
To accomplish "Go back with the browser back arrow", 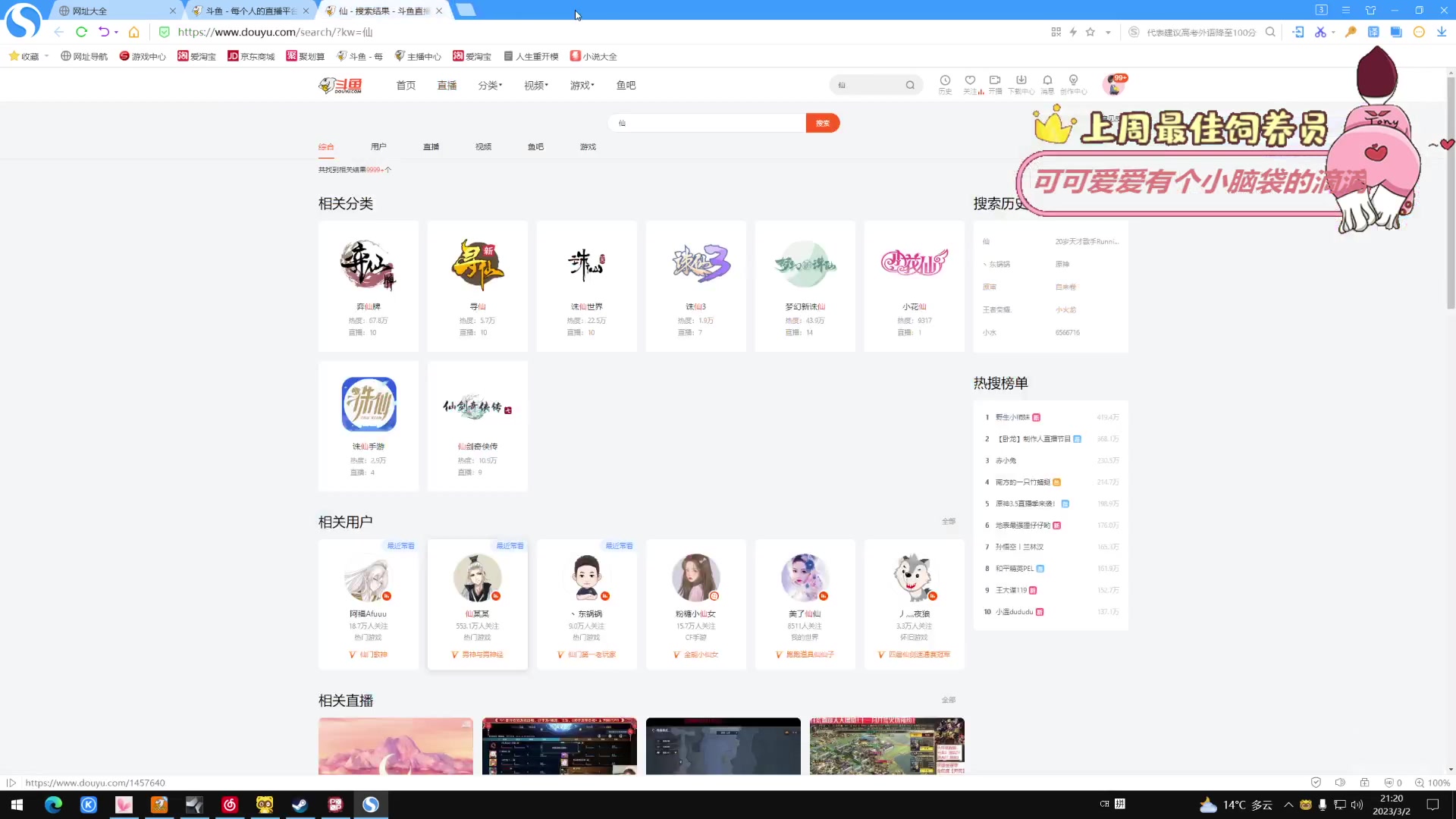I will [58, 32].
